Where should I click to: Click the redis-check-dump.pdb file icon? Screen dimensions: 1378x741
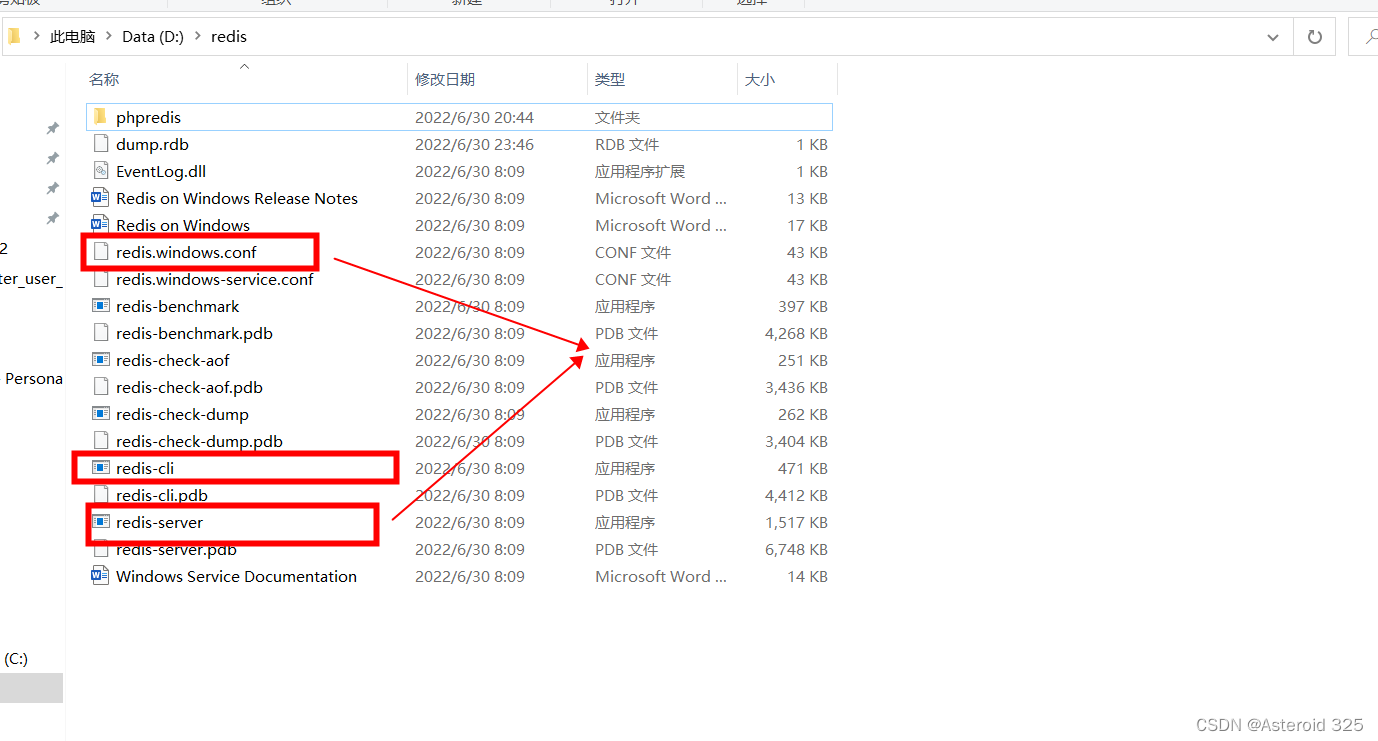coord(100,441)
